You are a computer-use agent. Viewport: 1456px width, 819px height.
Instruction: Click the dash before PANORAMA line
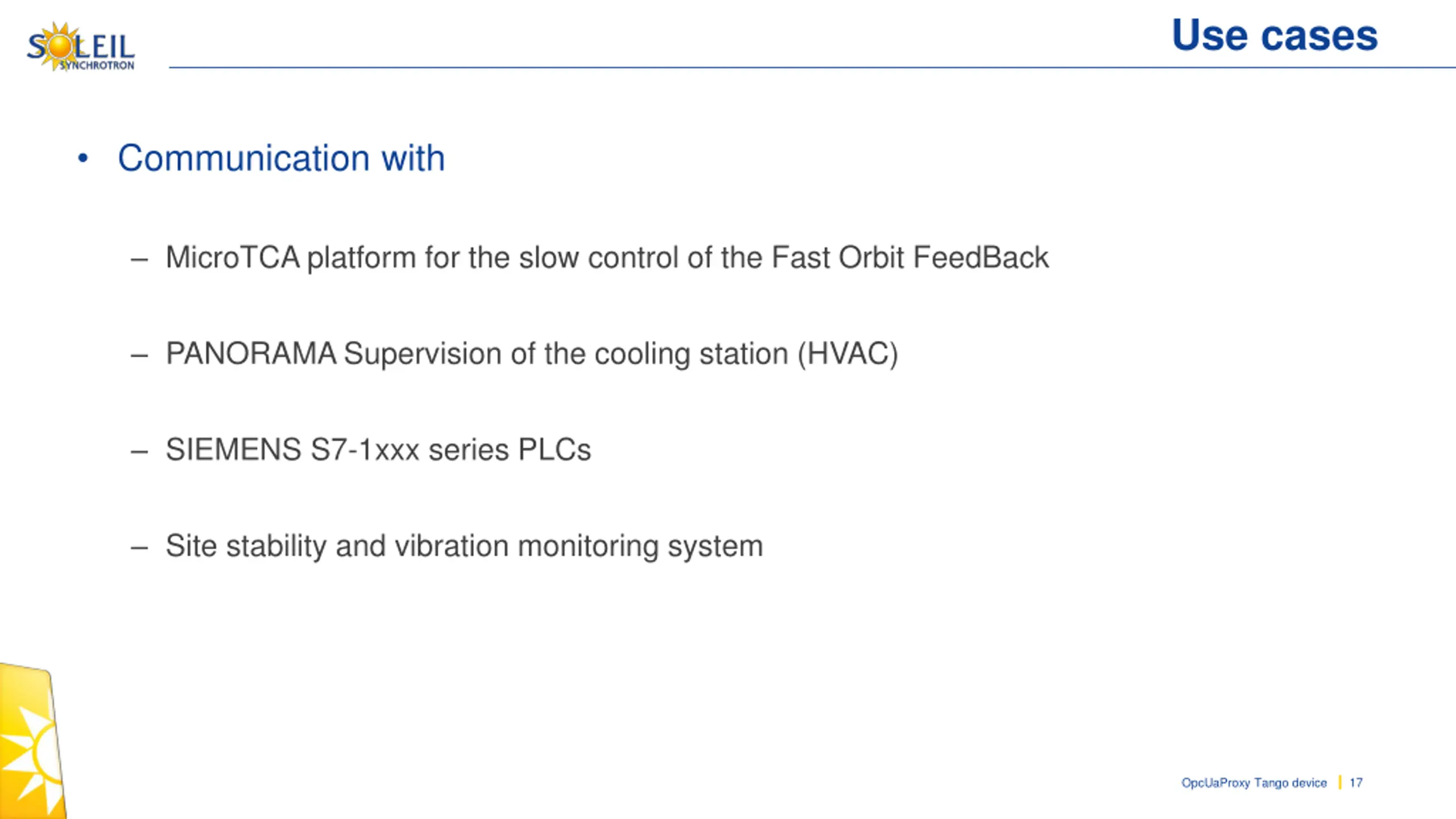139,356
